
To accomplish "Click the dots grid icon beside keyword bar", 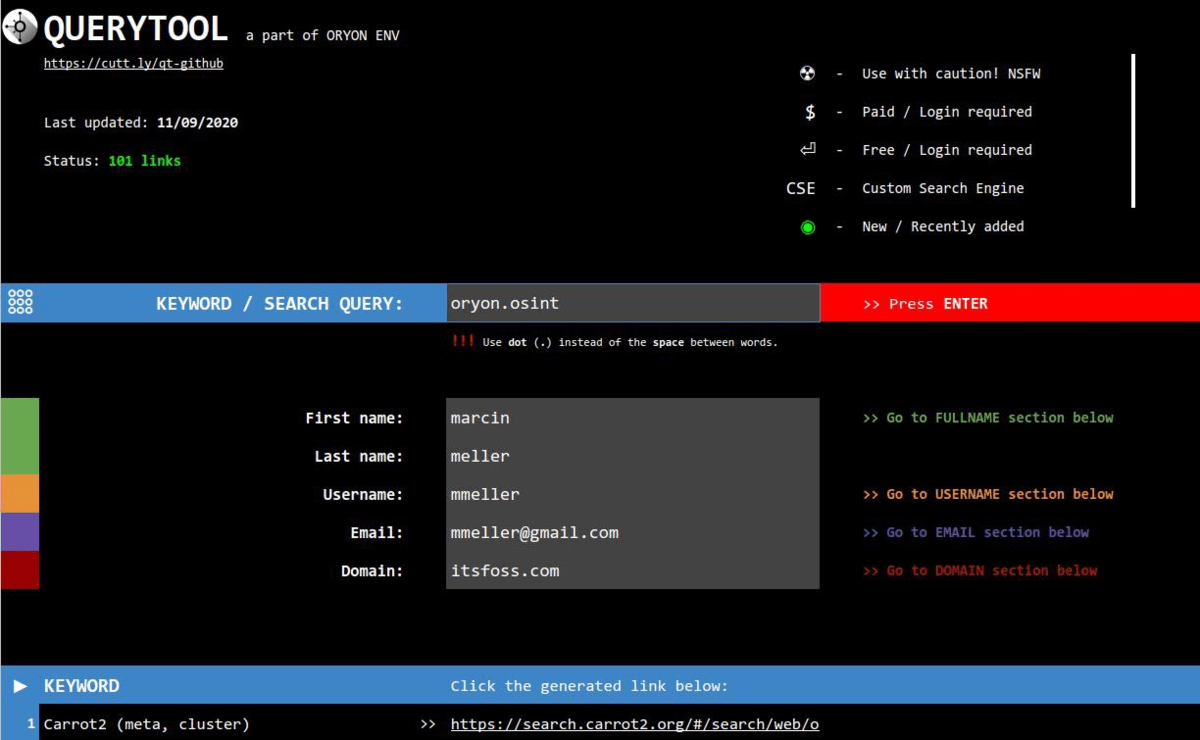I will point(20,302).
